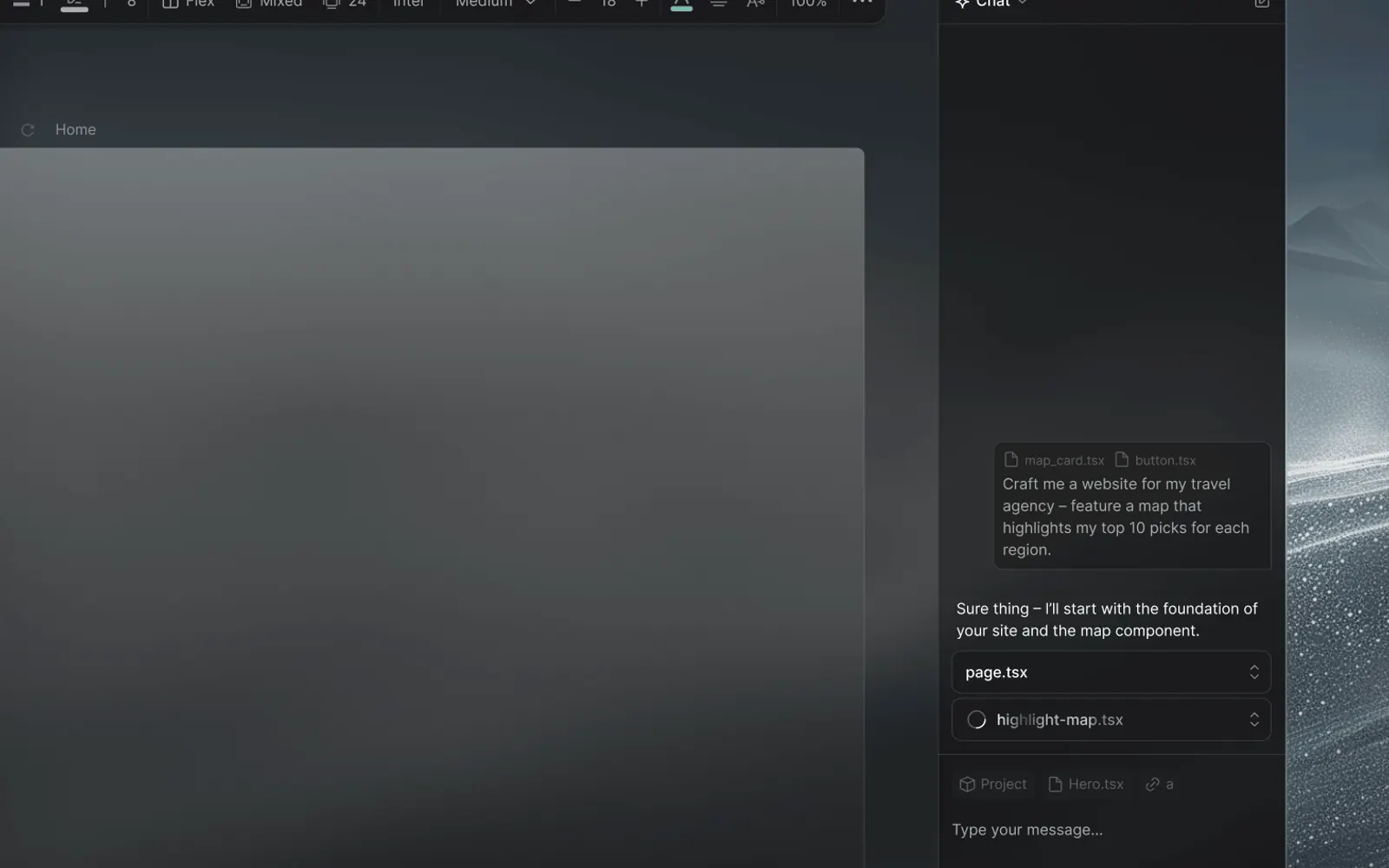Click the Flex layout option
The width and height of the screenshot is (1389, 868).
click(188, 3)
